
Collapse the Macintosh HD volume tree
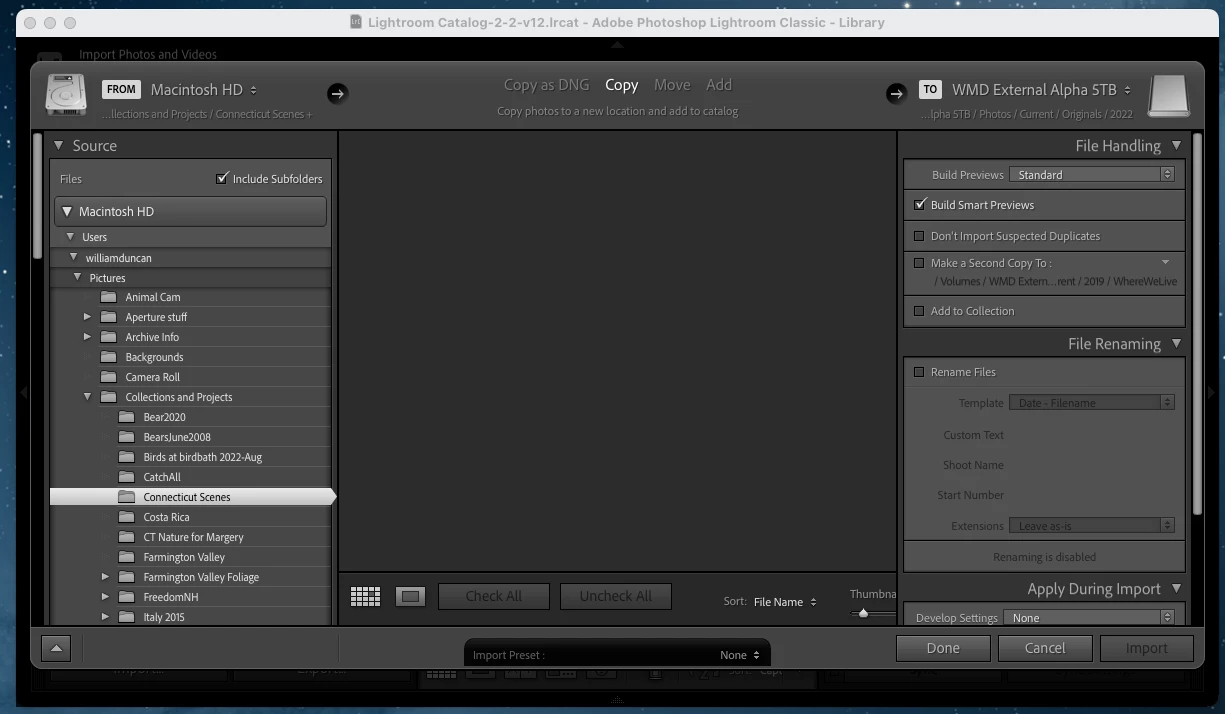(67, 211)
